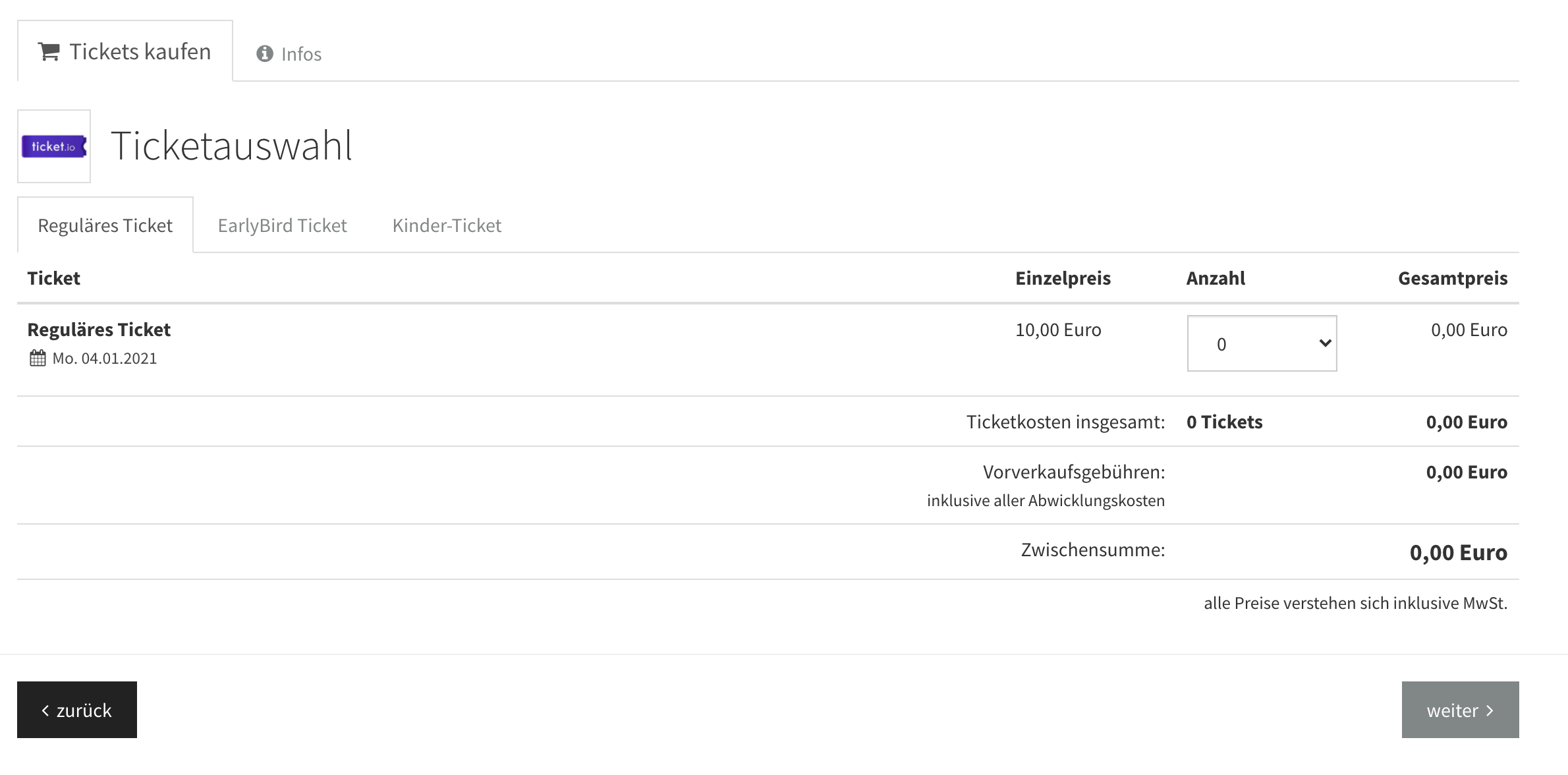Click the dropdown arrow in the quantity selector

tap(1326, 343)
